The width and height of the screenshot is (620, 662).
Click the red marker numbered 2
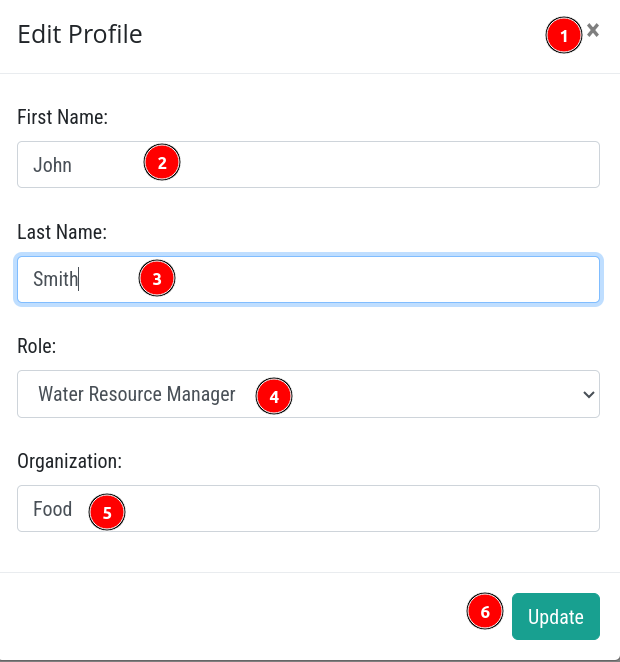pyautogui.click(x=162, y=162)
